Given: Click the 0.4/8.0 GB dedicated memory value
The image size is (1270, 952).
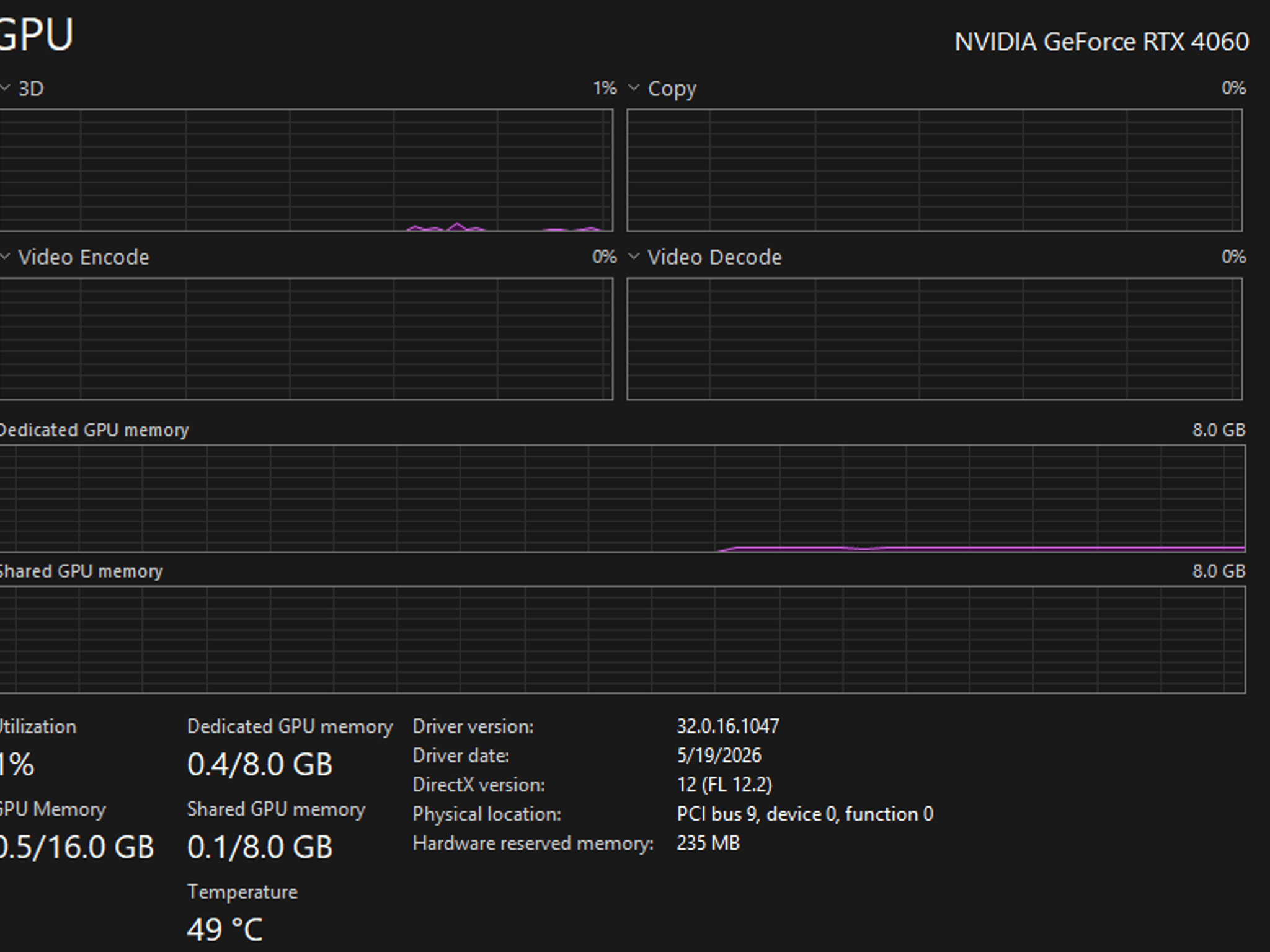Looking at the screenshot, I should coord(260,764).
